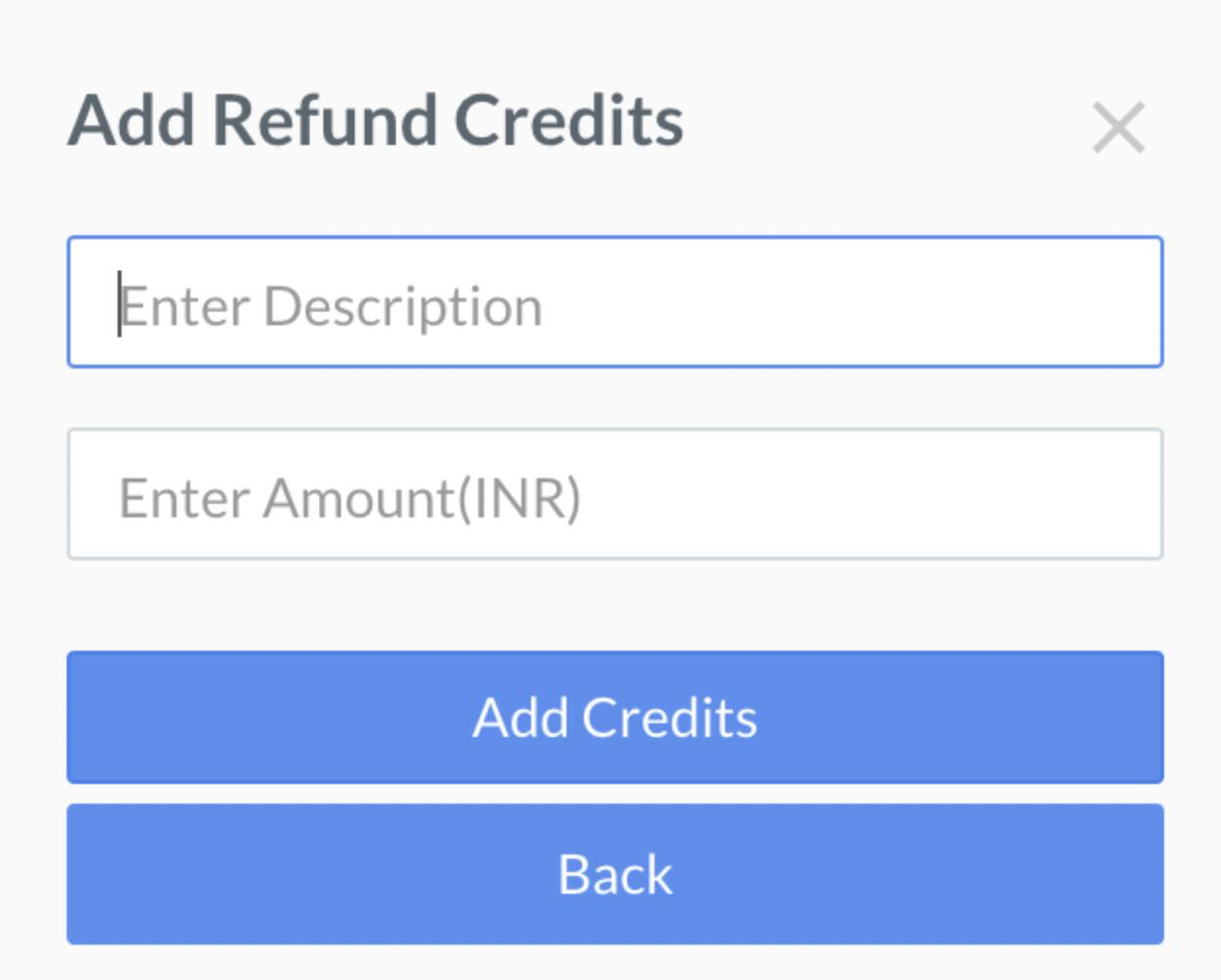Close the Add Refund Credits dialog
1221x980 pixels.
1118,128
